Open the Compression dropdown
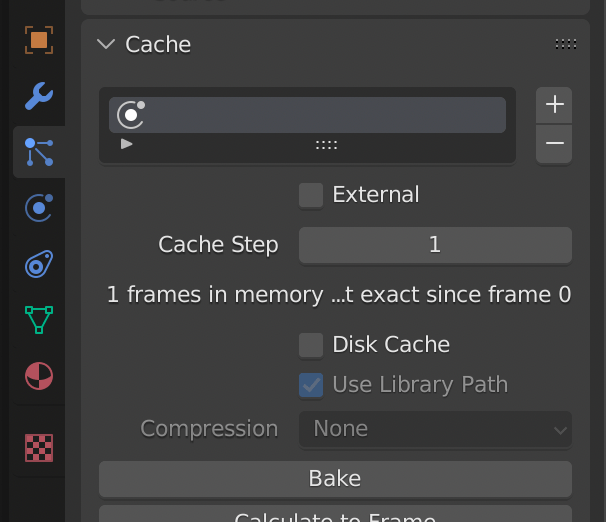606x522 pixels. 435,429
